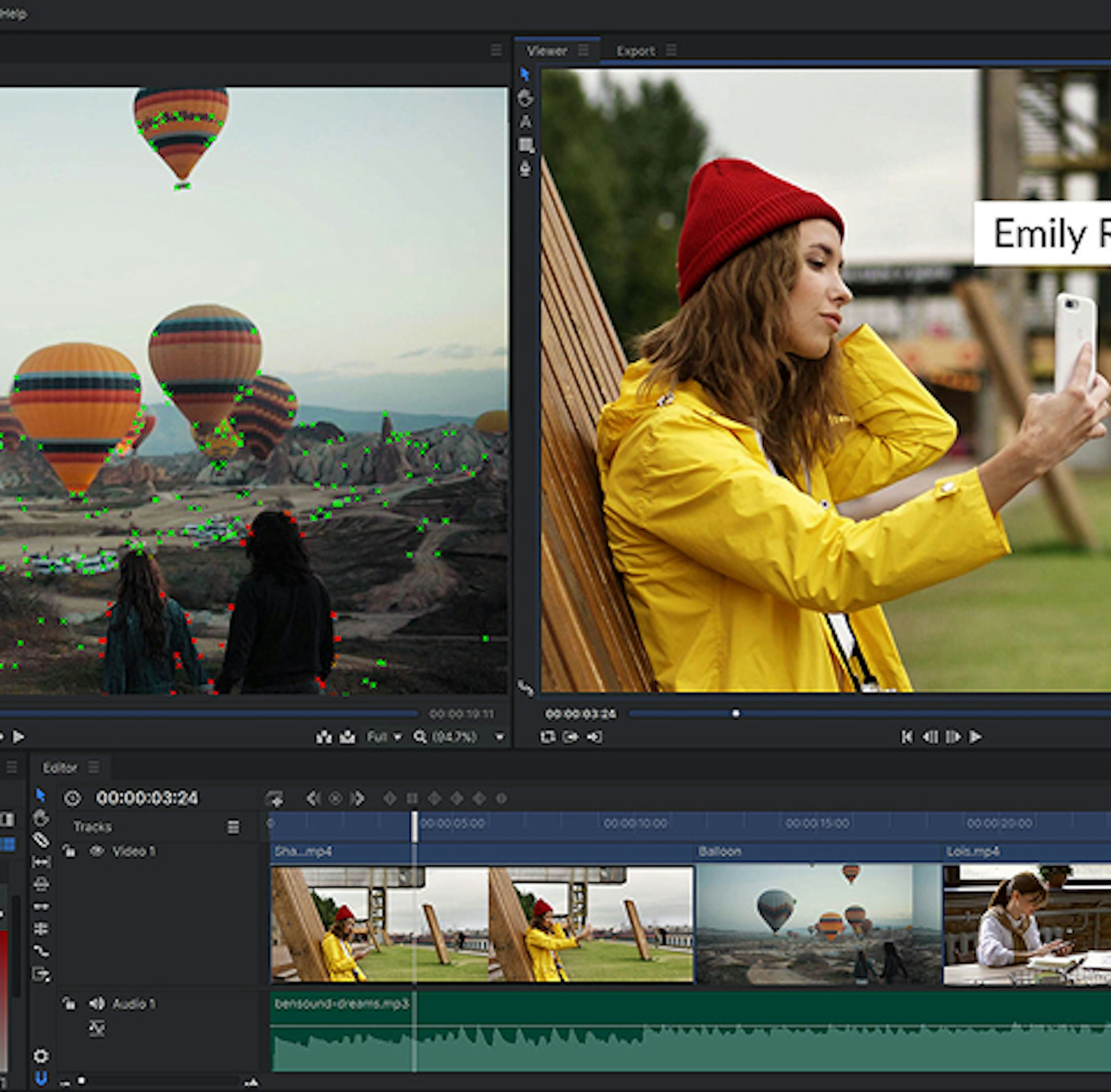The width and height of the screenshot is (1111, 1092).
Task: Choose the Slice tool in Editor toolbar
Action: pos(41,840)
